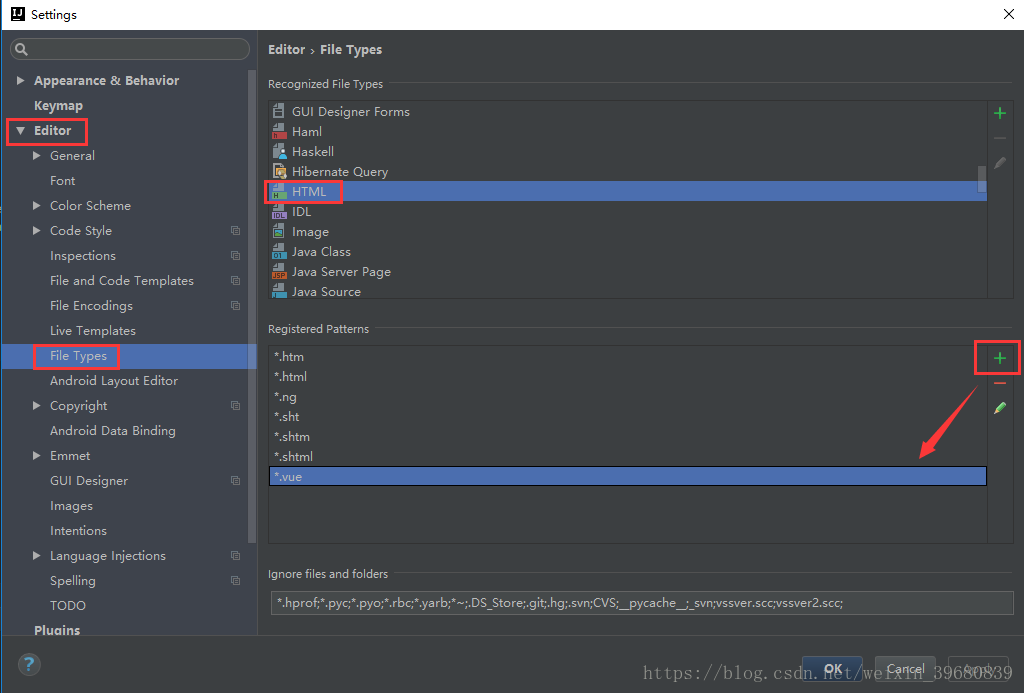The width and height of the screenshot is (1024, 693).
Task: Focus the settings search field
Action: [130, 49]
